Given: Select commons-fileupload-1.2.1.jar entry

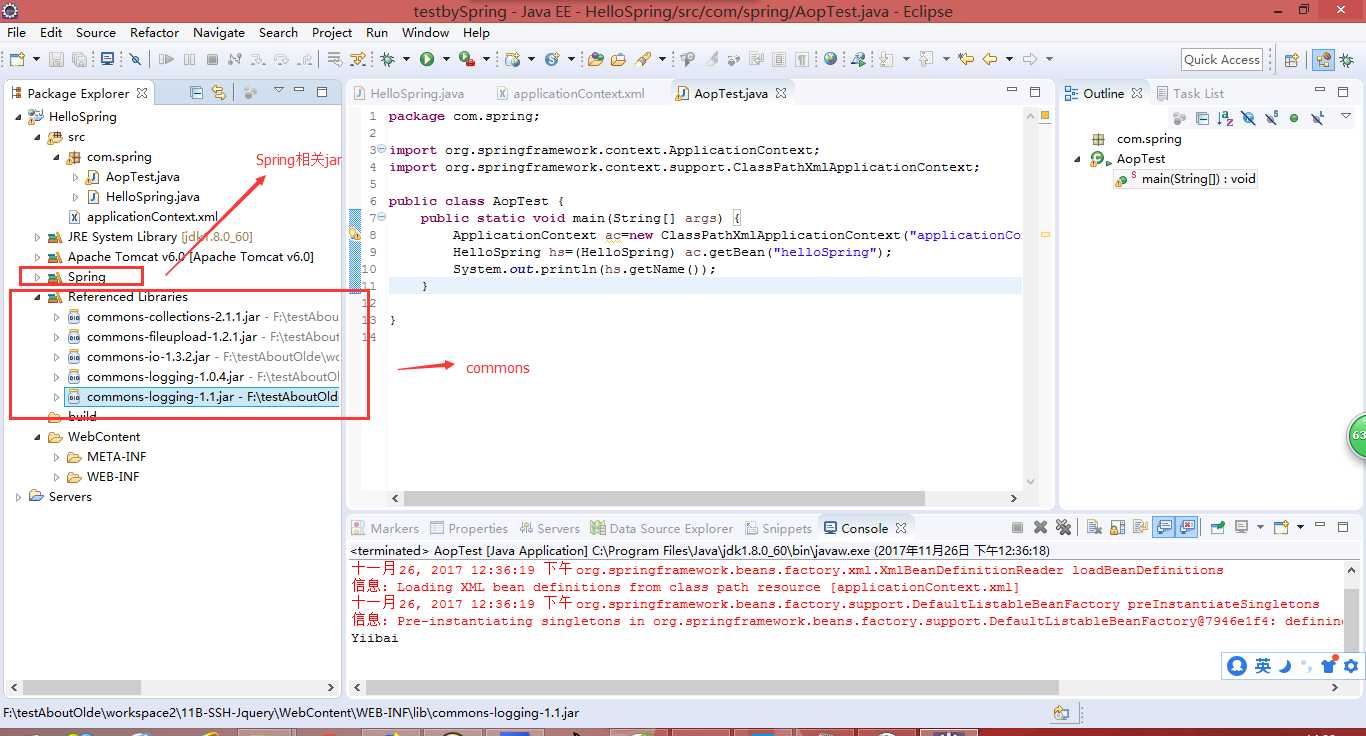Looking at the screenshot, I should (171, 337).
